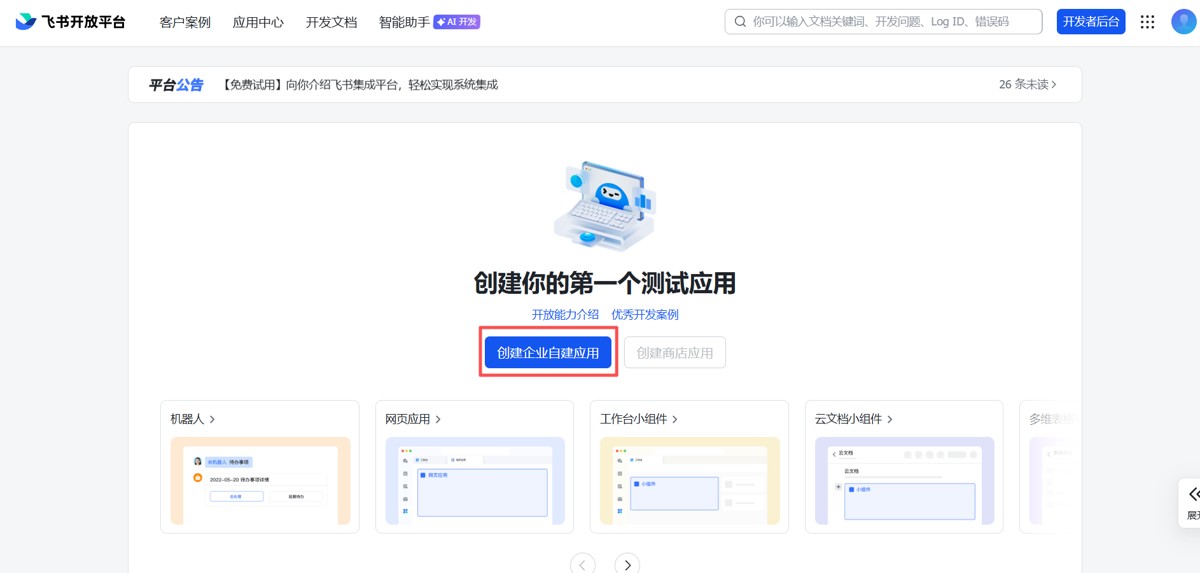
Task: Expand 云文档小组件 category
Action: 854,419
